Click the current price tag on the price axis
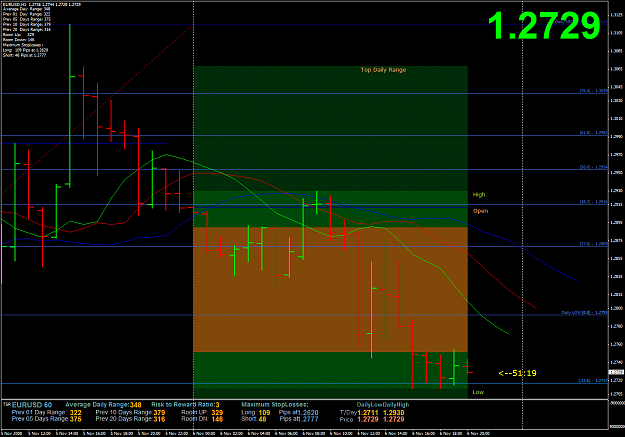The width and height of the screenshot is (625, 437). 616,372
